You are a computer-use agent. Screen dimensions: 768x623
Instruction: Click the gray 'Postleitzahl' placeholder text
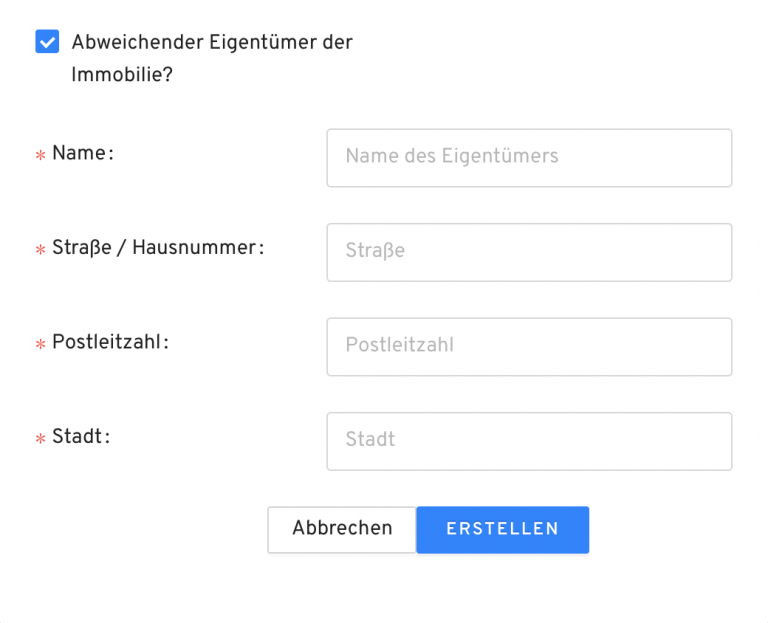[x=399, y=345]
